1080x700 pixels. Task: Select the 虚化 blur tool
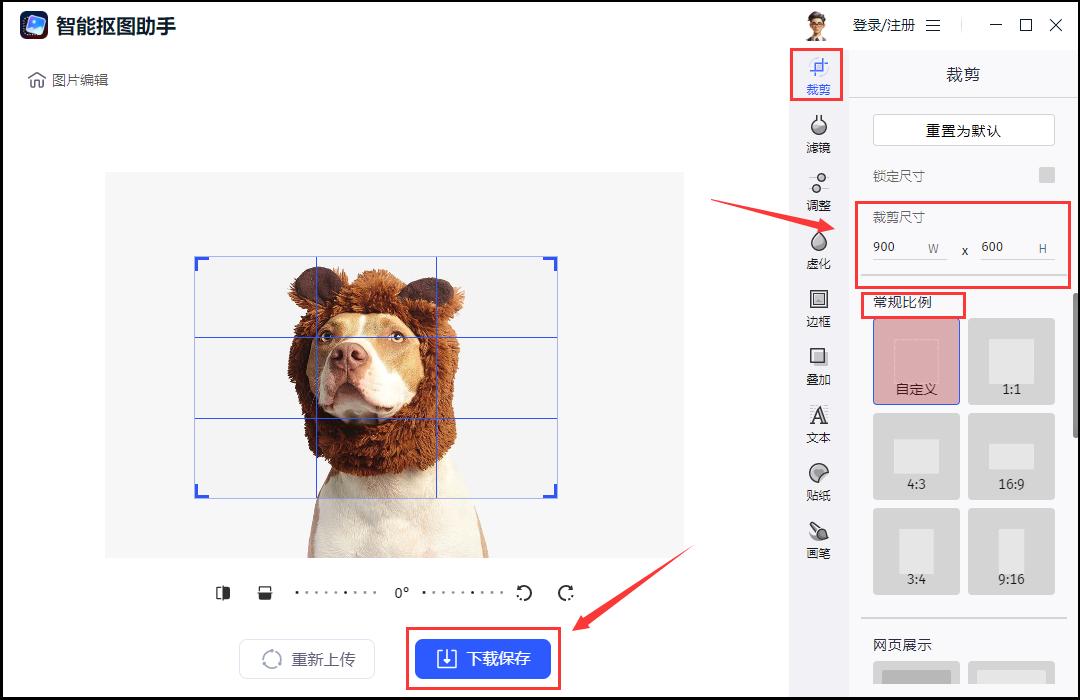[x=818, y=248]
